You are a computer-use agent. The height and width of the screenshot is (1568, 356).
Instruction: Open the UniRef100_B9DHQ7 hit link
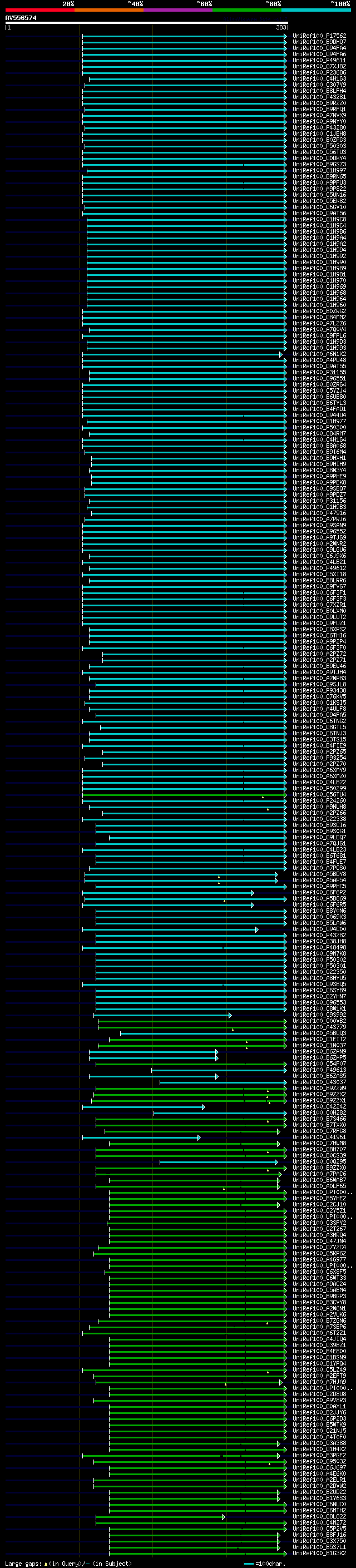(x=319, y=42)
